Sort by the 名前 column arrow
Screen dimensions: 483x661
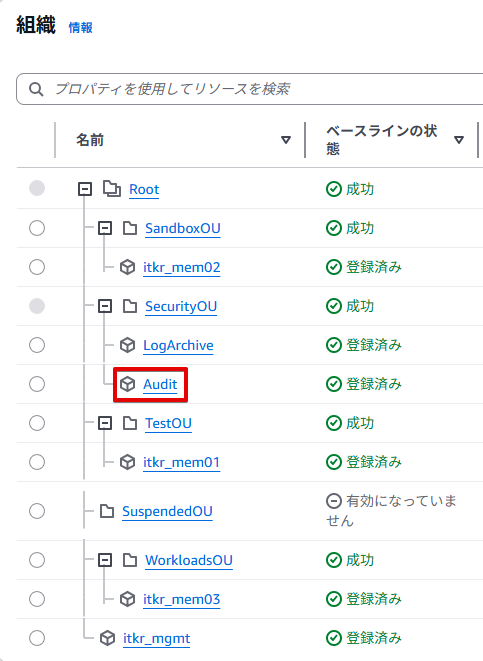[x=286, y=140]
